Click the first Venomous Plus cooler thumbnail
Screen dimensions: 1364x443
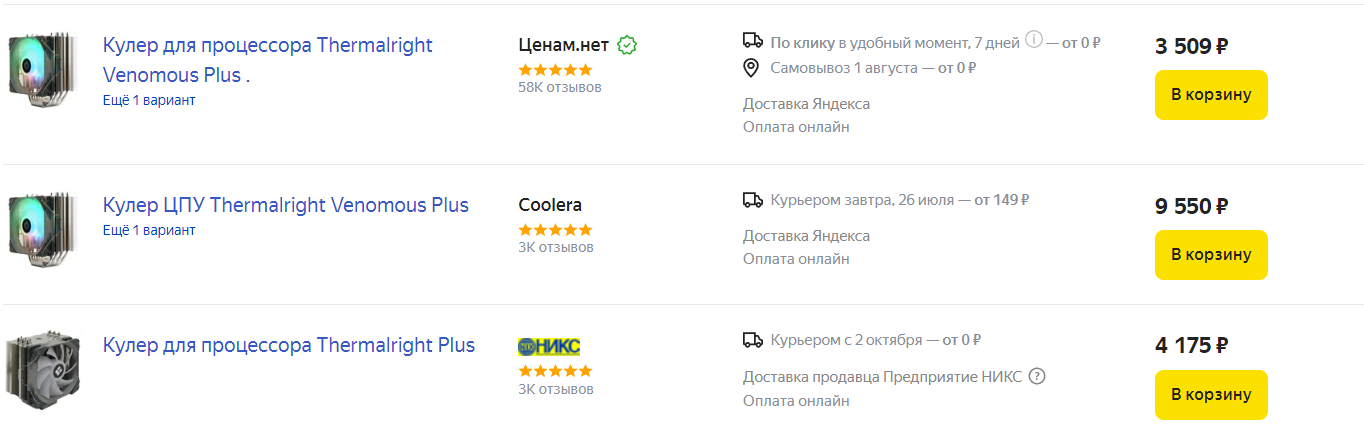(38, 78)
